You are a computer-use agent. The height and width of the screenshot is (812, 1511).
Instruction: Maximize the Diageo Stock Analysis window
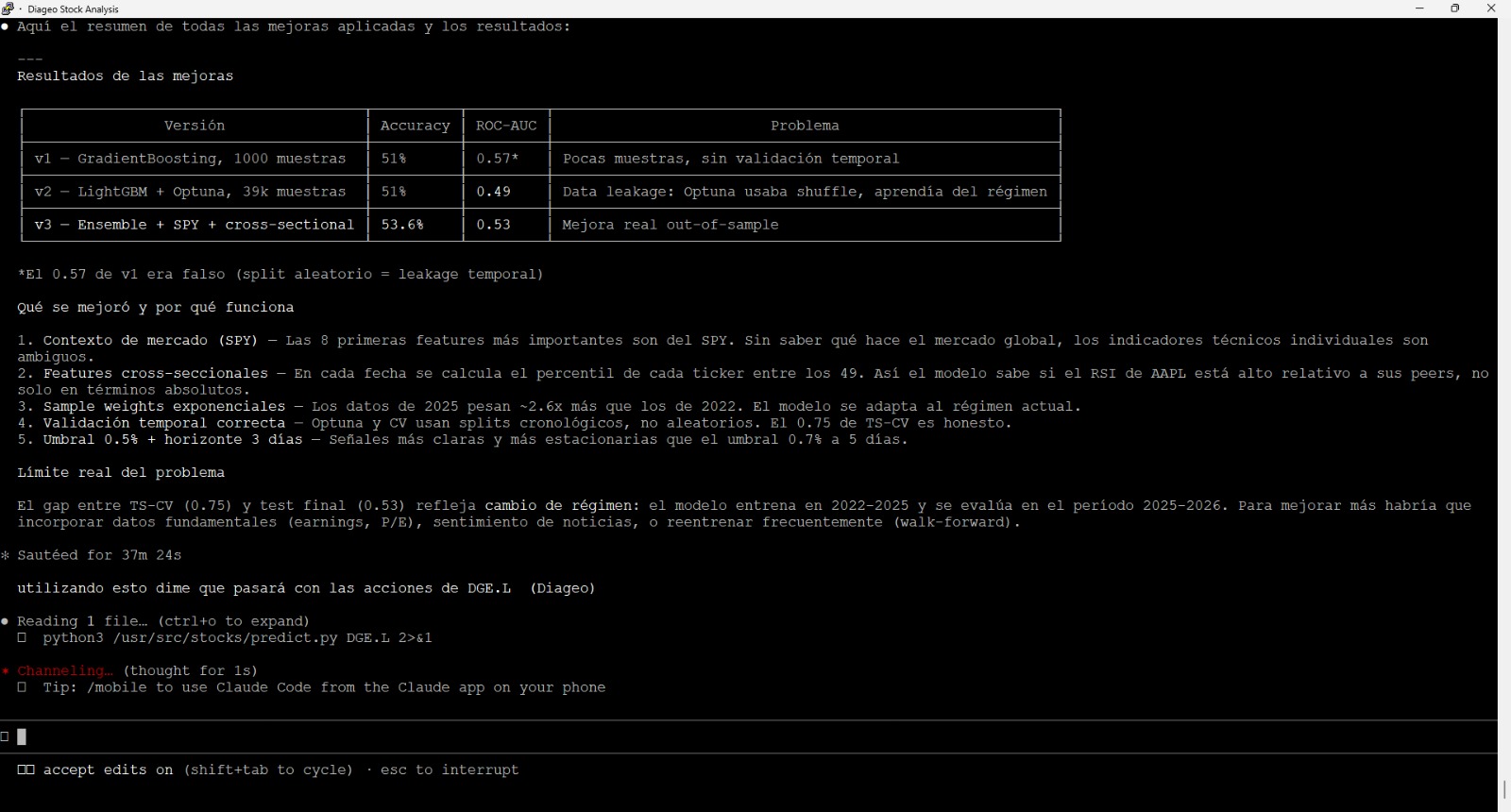(1455, 8)
